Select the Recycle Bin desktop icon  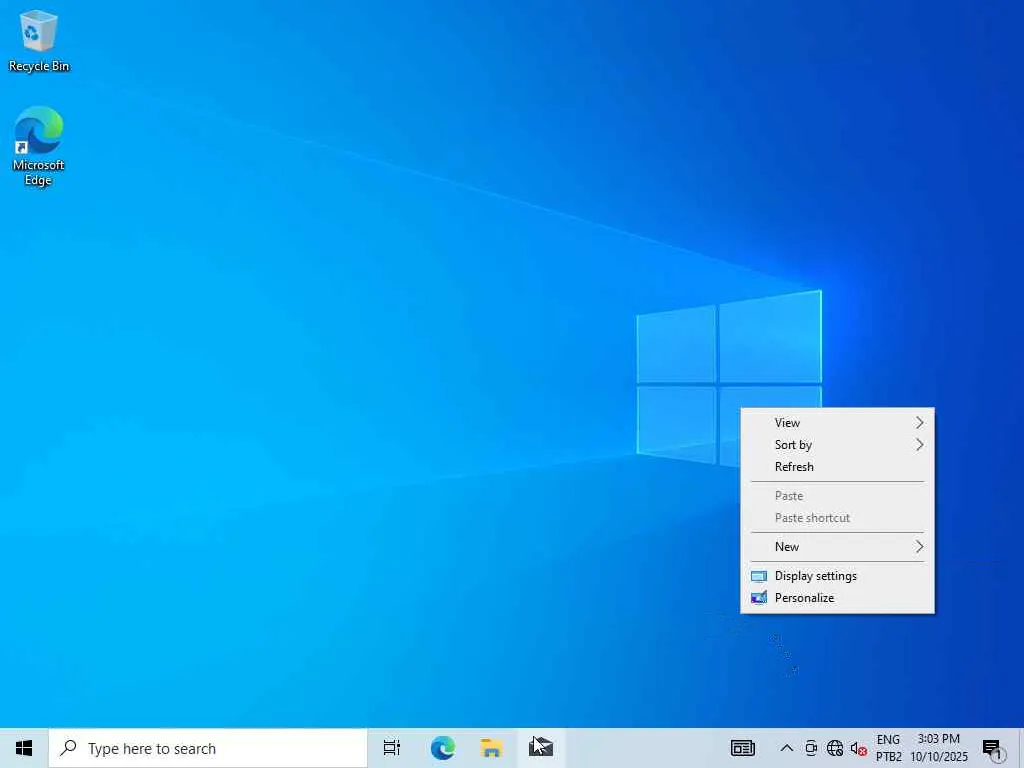click(x=39, y=40)
